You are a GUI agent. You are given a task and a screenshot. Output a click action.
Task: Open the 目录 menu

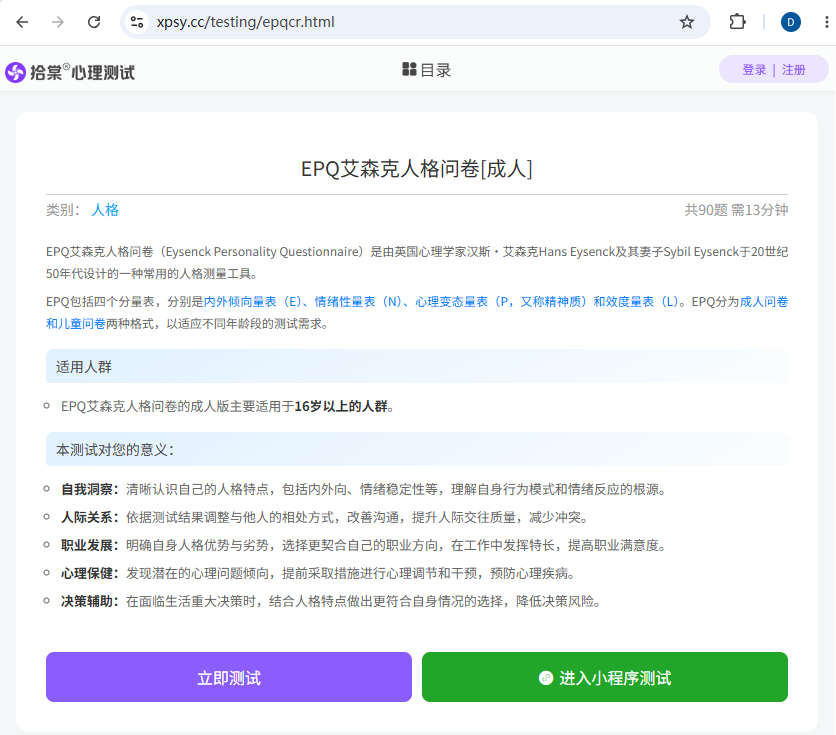[427, 70]
